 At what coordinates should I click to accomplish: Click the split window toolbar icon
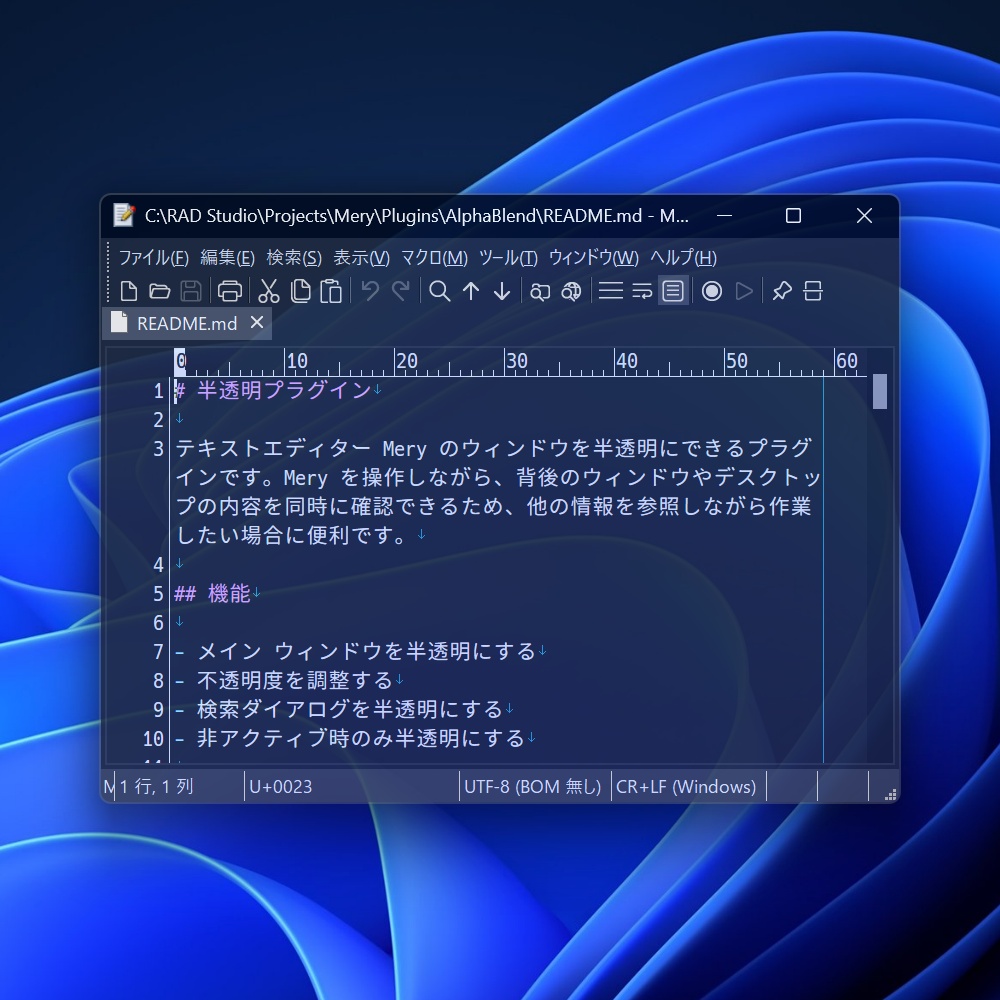812,291
